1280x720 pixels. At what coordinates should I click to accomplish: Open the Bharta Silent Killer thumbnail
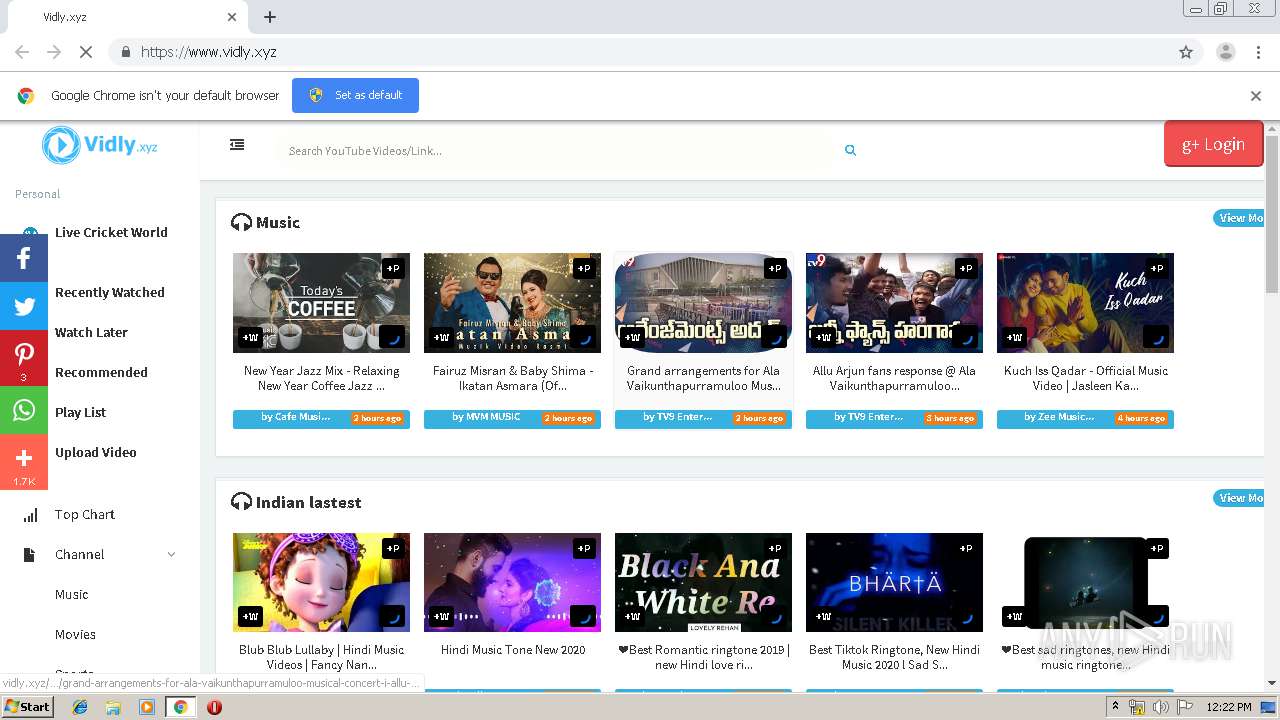click(x=894, y=583)
